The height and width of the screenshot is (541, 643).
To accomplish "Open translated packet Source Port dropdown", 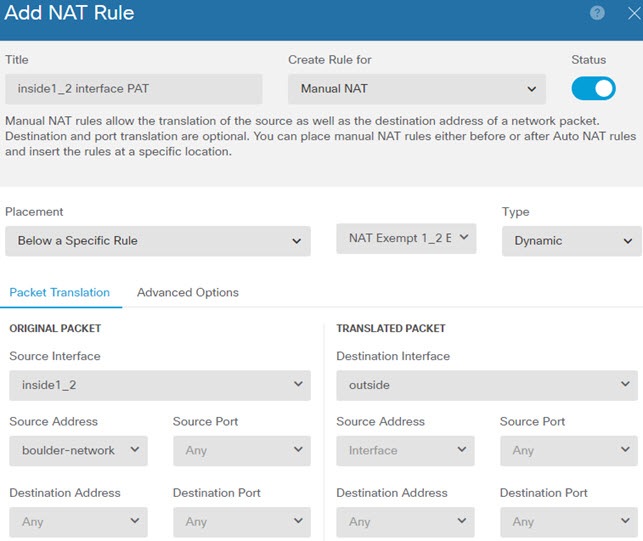I will coord(569,450).
